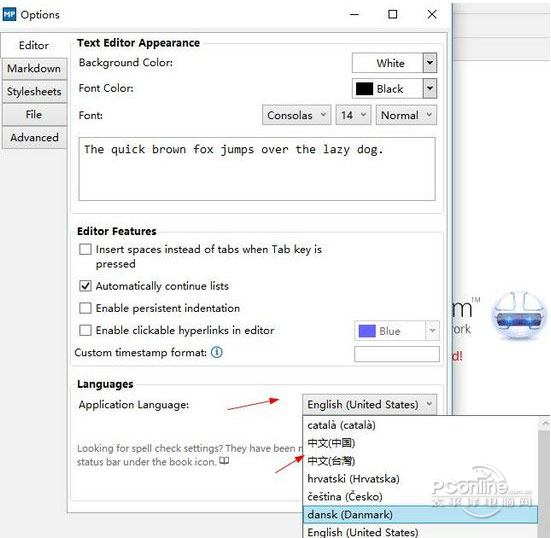Enable persistent indentation checkbox

tap(85, 308)
